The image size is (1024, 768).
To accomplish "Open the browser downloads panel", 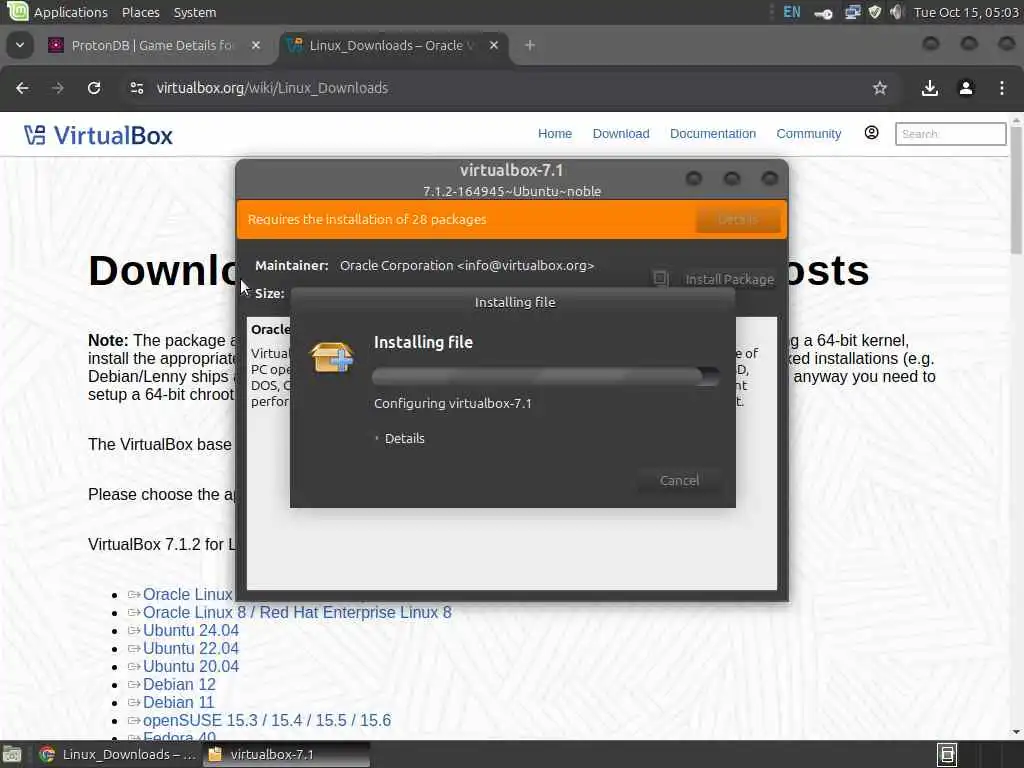I will click(929, 88).
